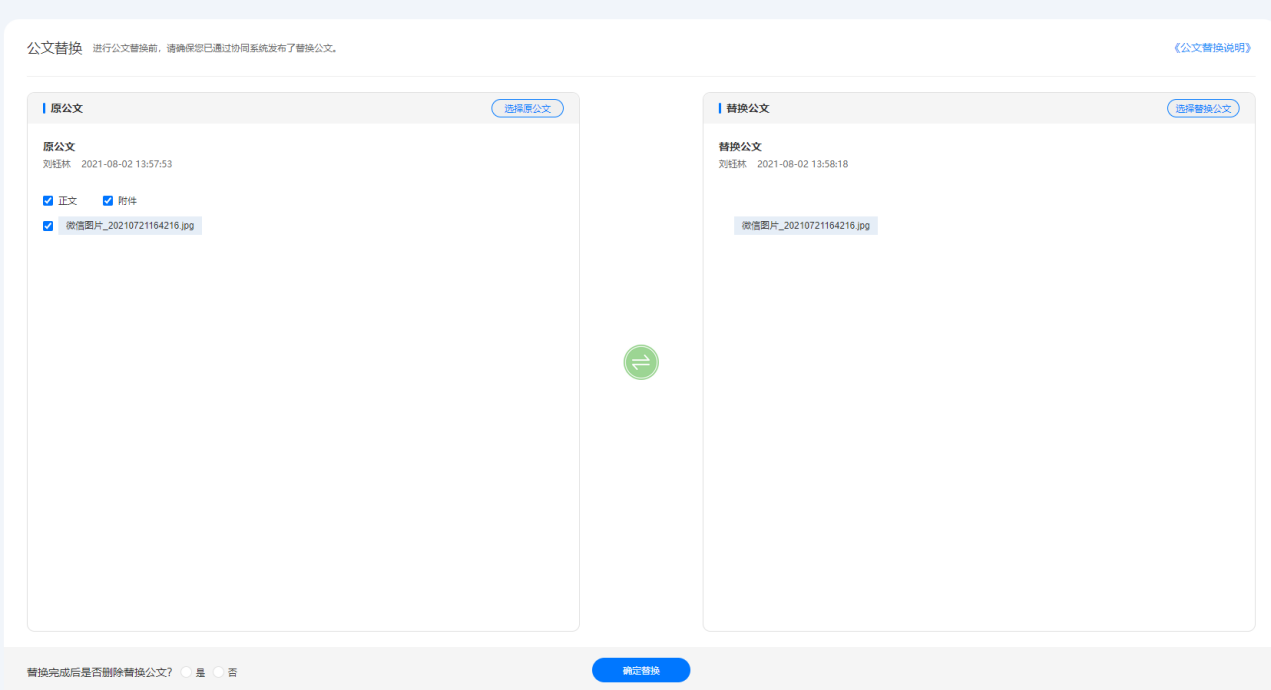The image size is (1271, 690).
Task: Click the 13:58:18 timestamp in the right panel
Action: pyautogui.click(x=803, y=164)
